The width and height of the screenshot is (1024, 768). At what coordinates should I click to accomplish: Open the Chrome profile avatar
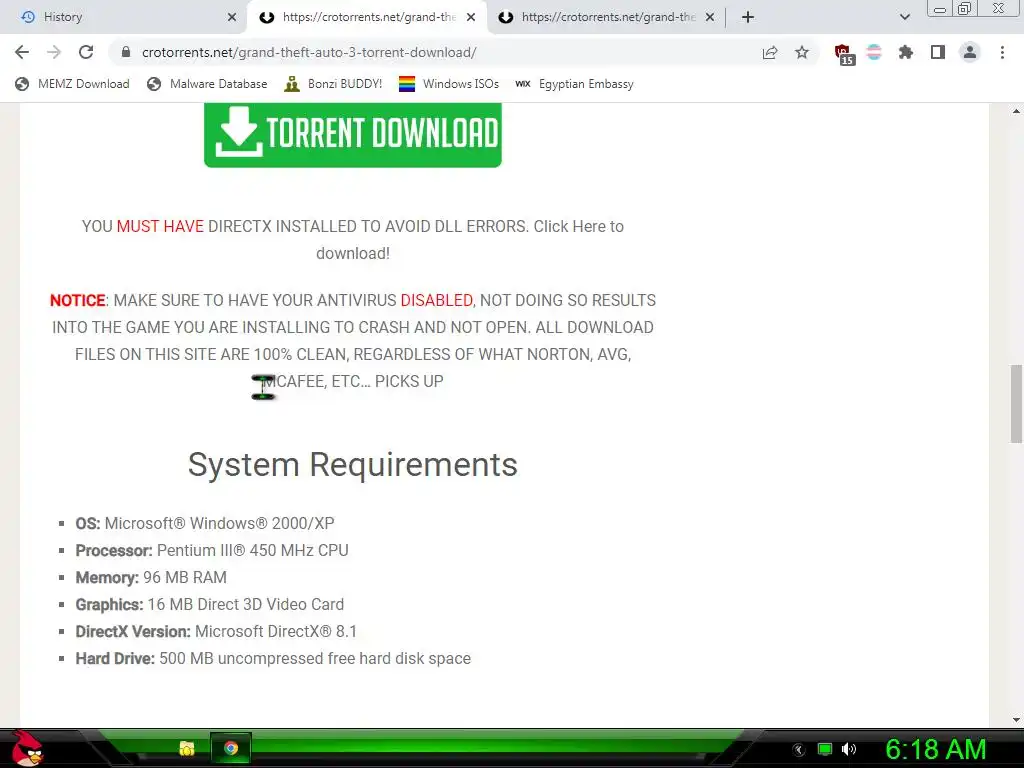[970, 52]
